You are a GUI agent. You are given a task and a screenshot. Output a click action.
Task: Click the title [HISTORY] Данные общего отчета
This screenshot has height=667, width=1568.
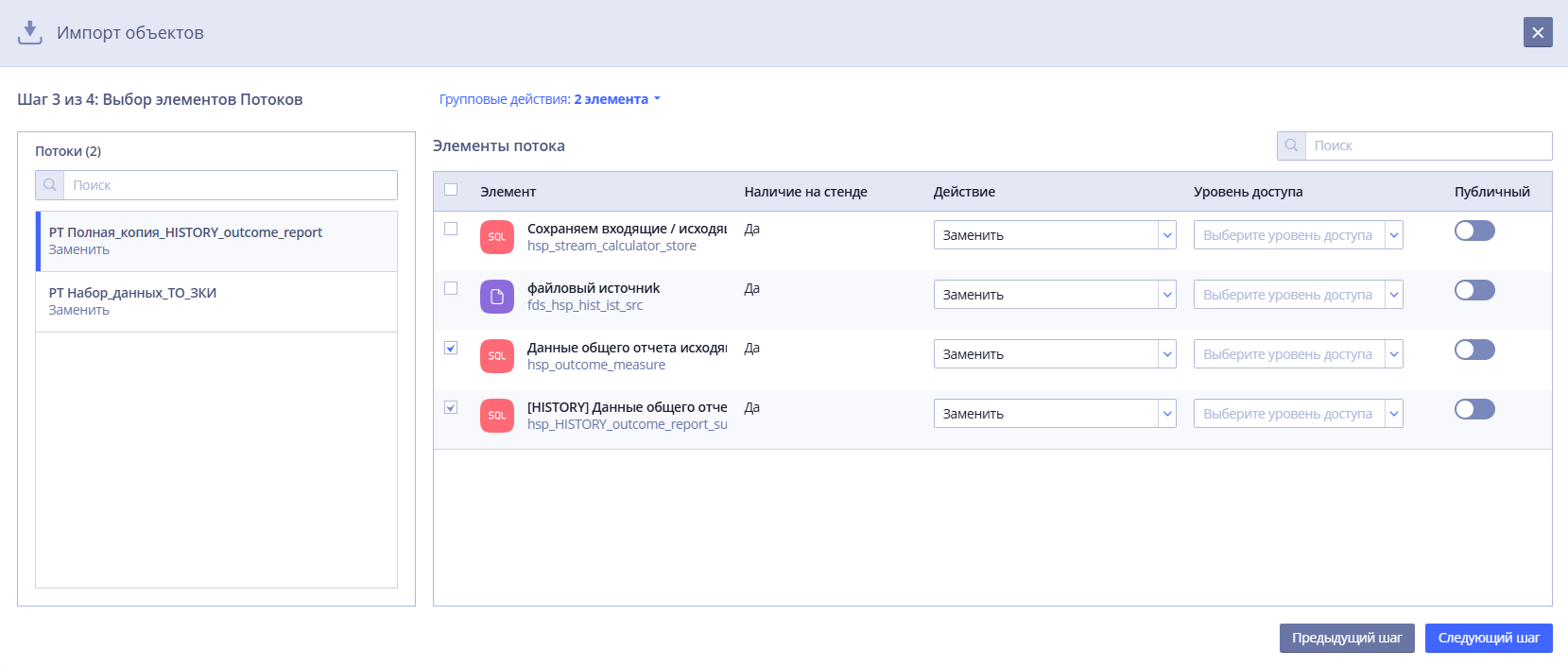tap(628, 407)
